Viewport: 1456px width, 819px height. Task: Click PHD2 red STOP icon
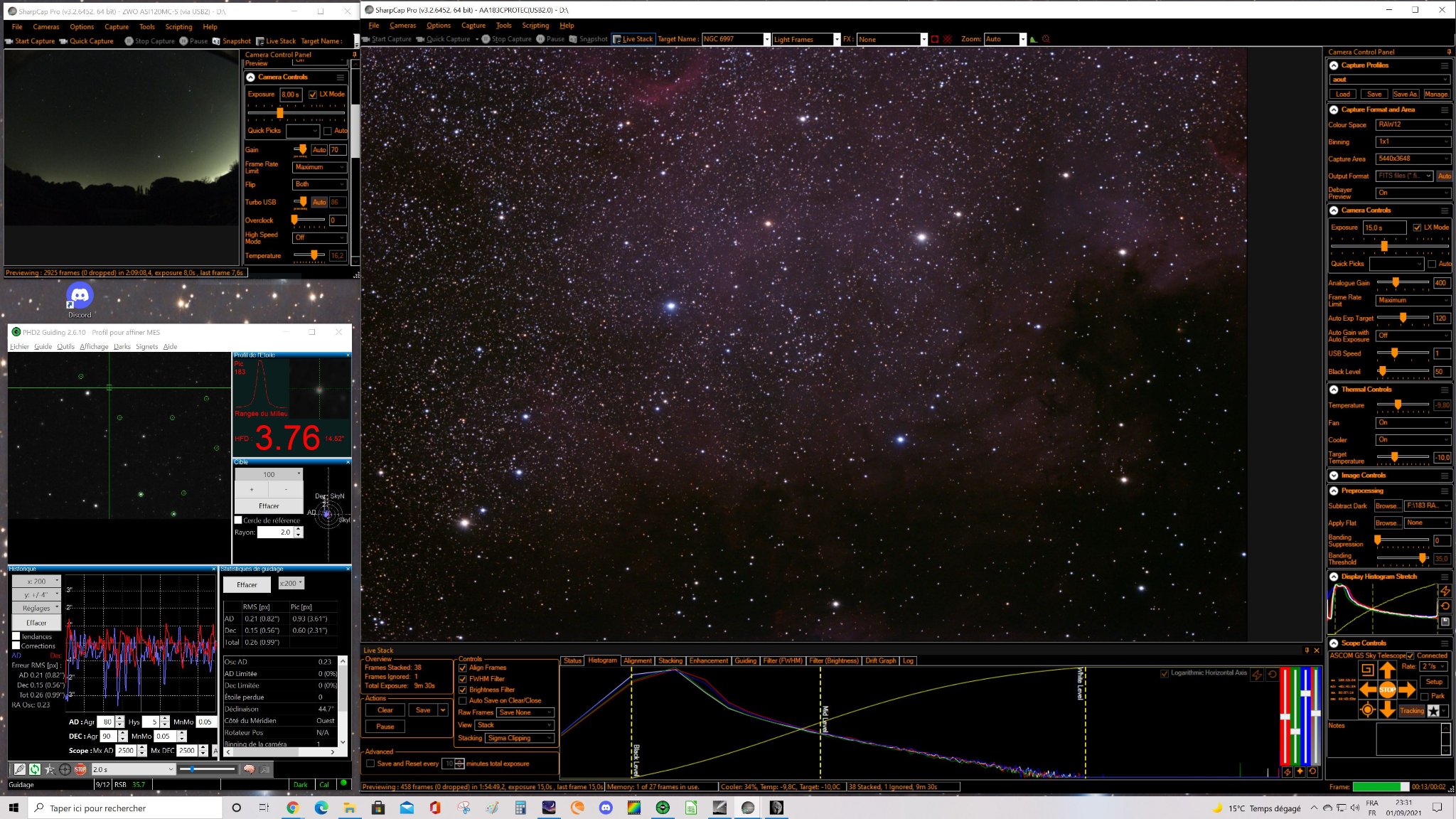(x=80, y=769)
